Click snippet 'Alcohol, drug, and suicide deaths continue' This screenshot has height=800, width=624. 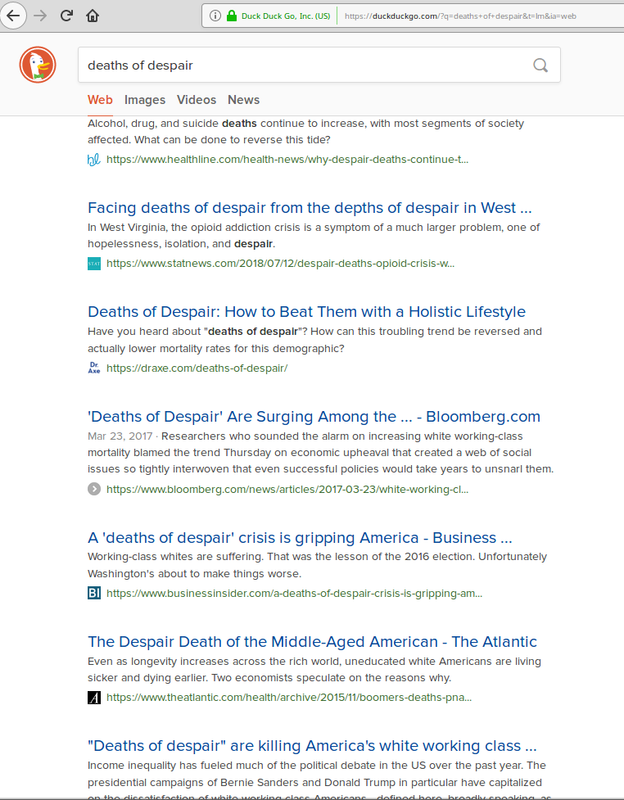(x=306, y=131)
